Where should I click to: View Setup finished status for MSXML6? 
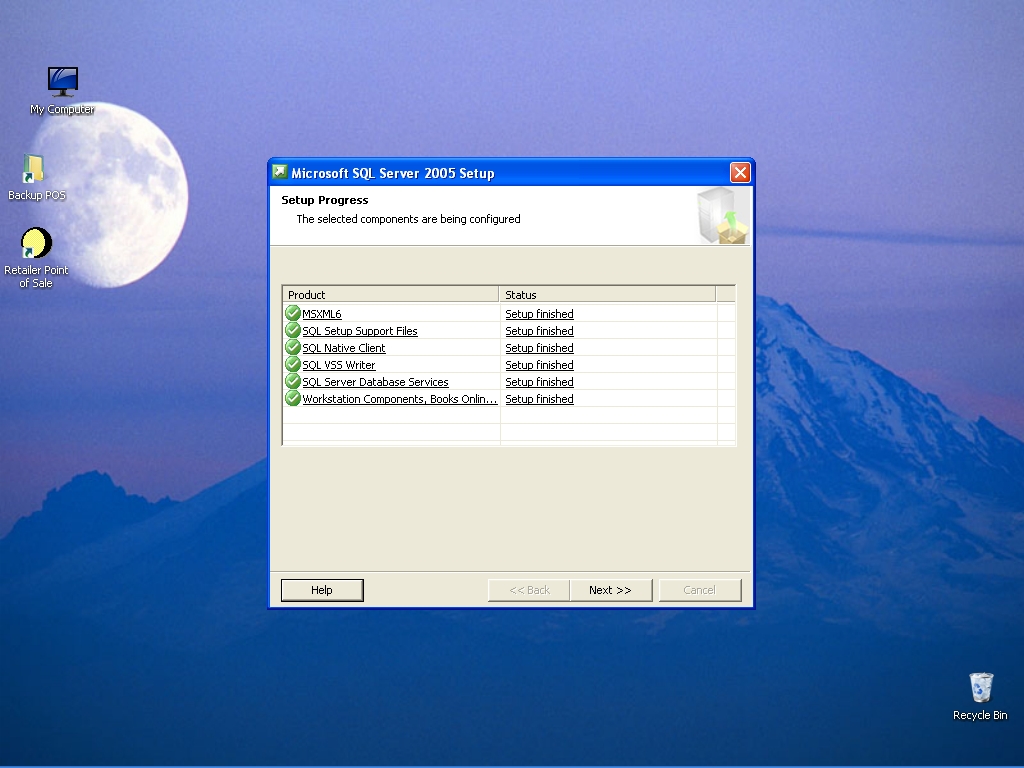pos(539,314)
